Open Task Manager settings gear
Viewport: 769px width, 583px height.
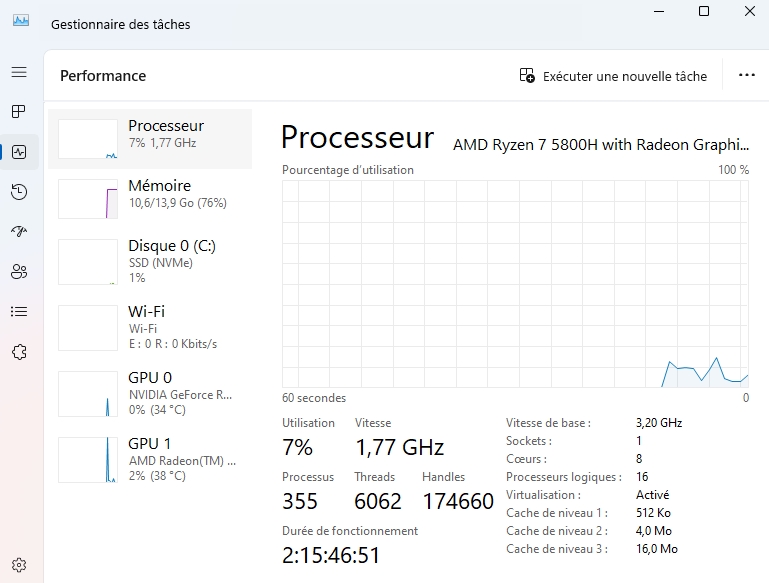[x=18, y=565]
